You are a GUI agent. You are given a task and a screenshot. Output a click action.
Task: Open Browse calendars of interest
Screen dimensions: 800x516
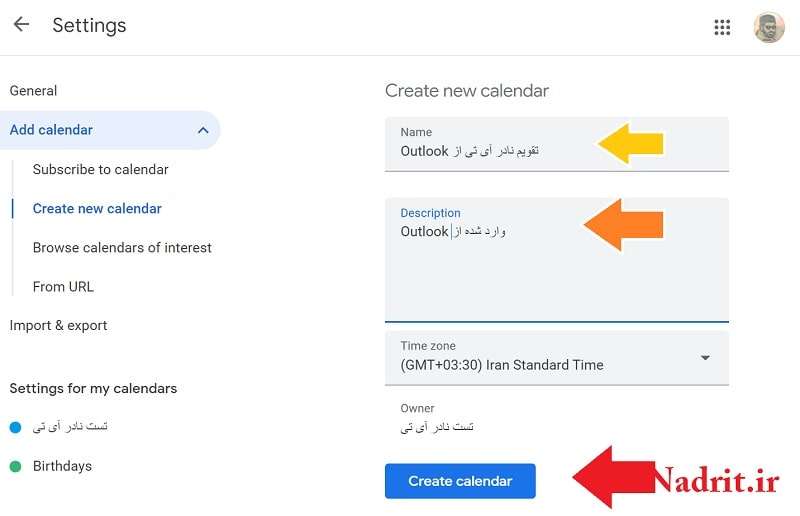pos(122,248)
